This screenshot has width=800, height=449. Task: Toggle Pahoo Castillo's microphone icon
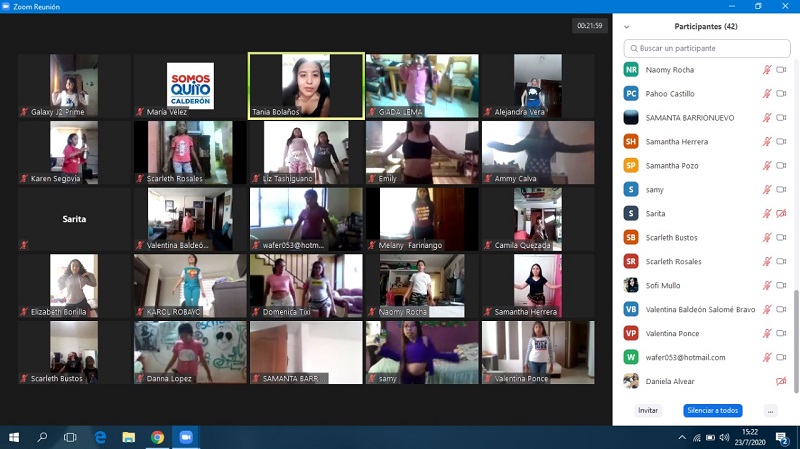(767, 94)
